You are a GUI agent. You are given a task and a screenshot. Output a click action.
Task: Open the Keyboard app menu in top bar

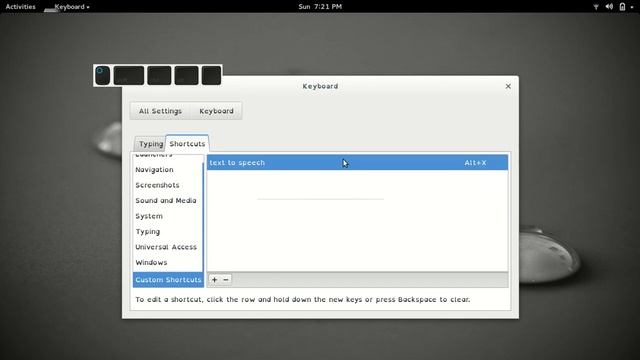pos(72,7)
